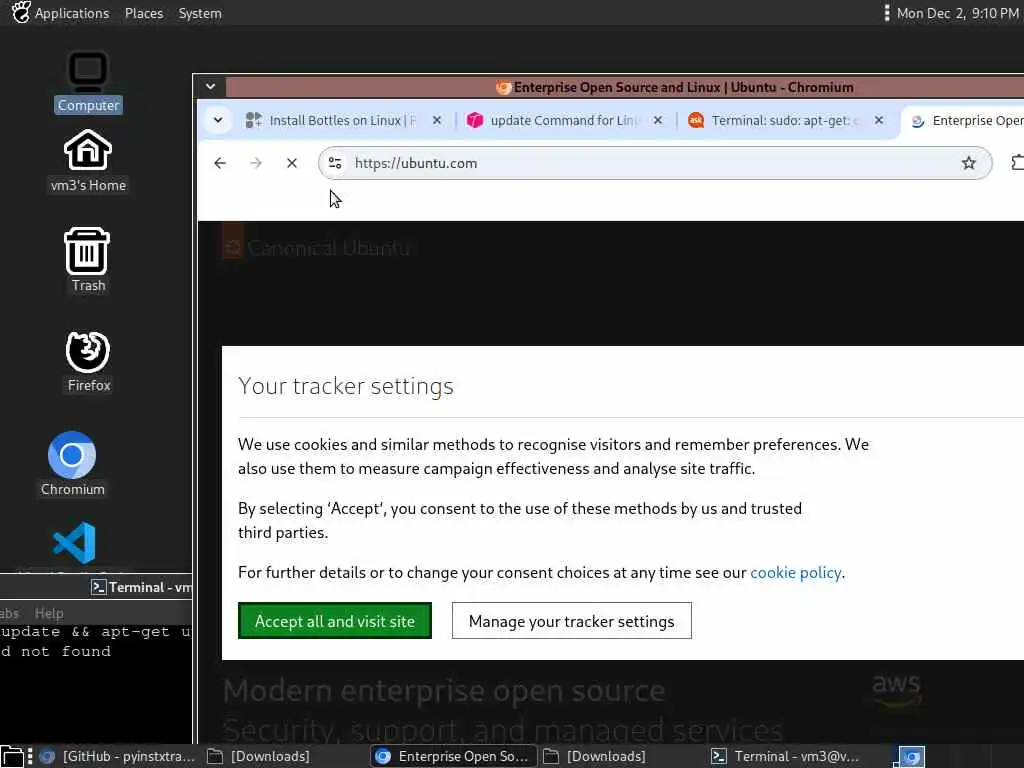Image resolution: width=1024 pixels, height=768 pixels.
Task: Switch to second Downloads taskbar window
Action: (594, 756)
